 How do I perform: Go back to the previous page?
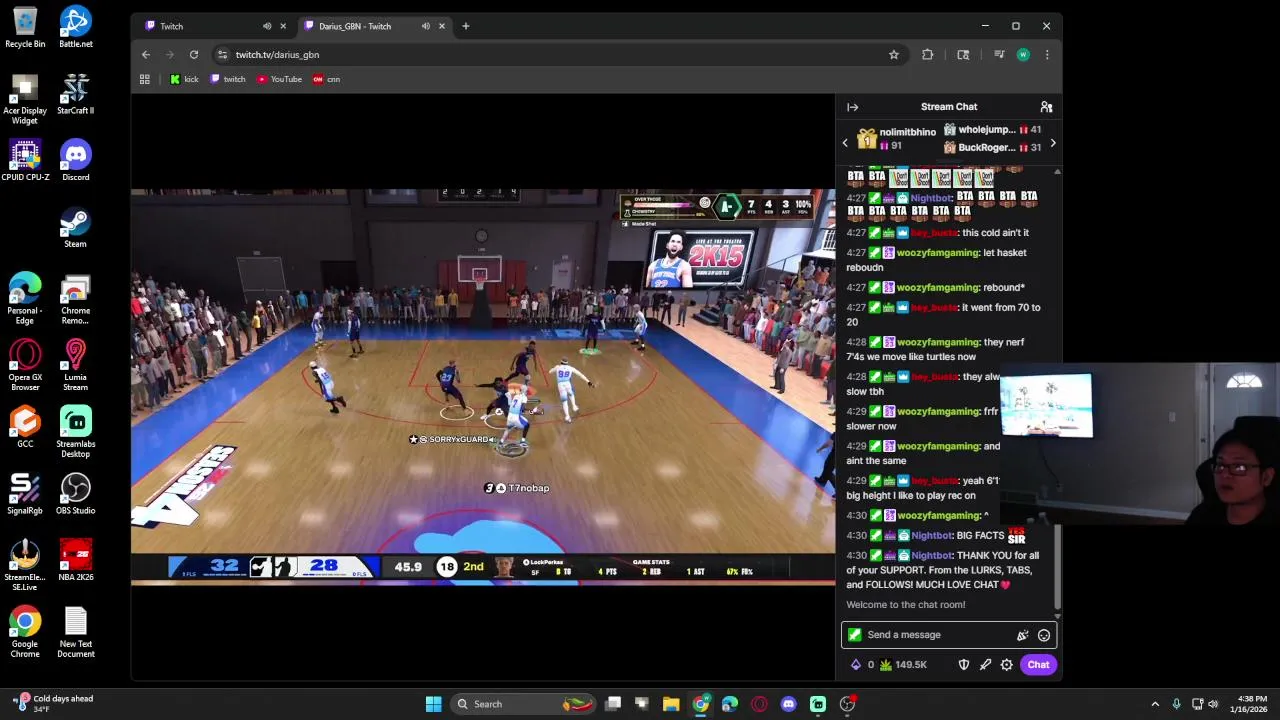click(146, 55)
